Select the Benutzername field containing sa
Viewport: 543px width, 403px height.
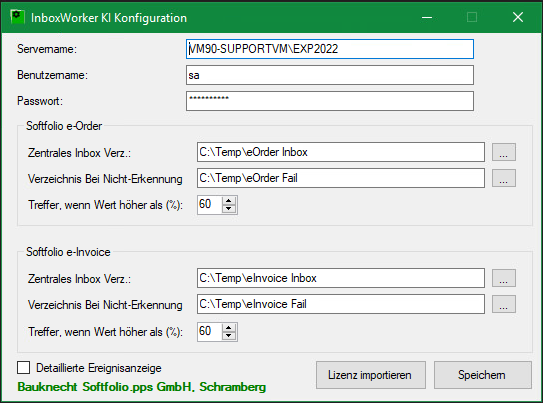coord(330,75)
